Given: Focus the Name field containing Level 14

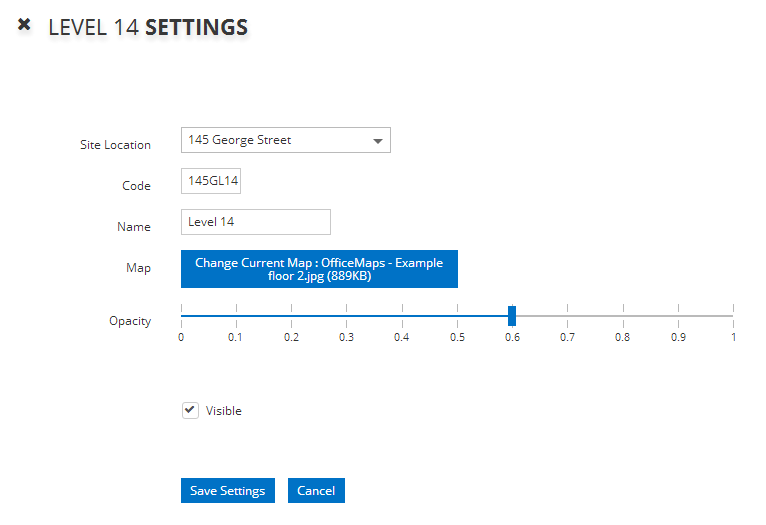Looking at the screenshot, I should tap(256, 222).
